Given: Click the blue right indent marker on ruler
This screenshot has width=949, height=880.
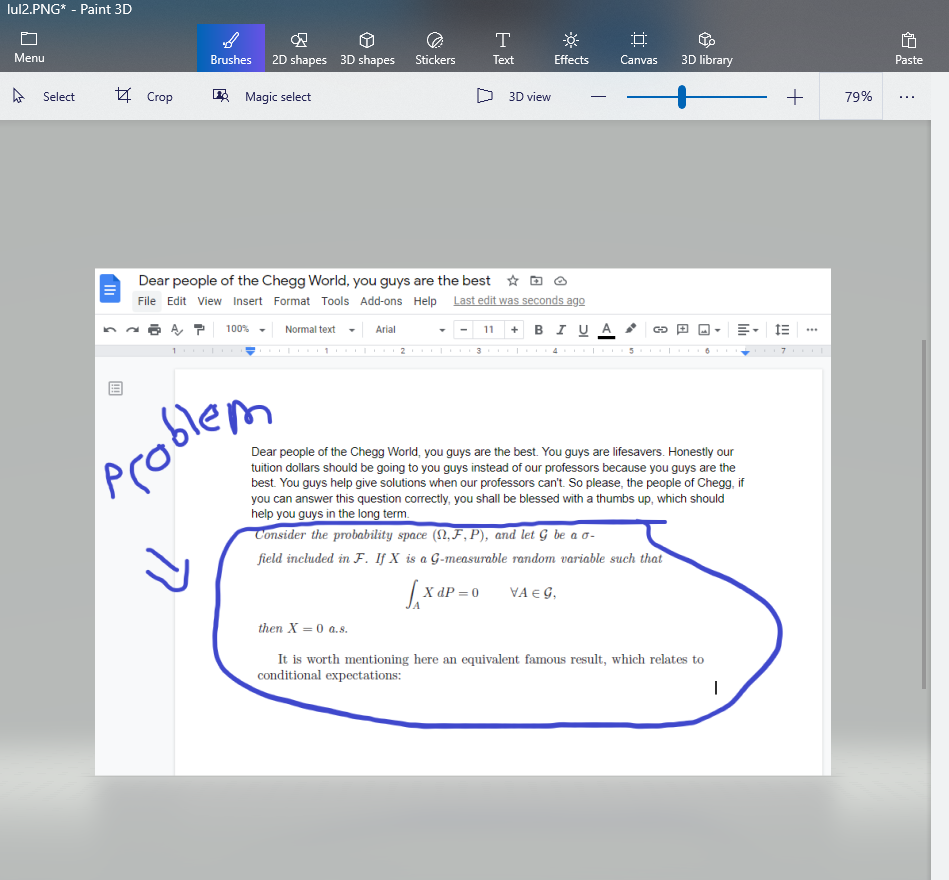Looking at the screenshot, I should 745,352.
